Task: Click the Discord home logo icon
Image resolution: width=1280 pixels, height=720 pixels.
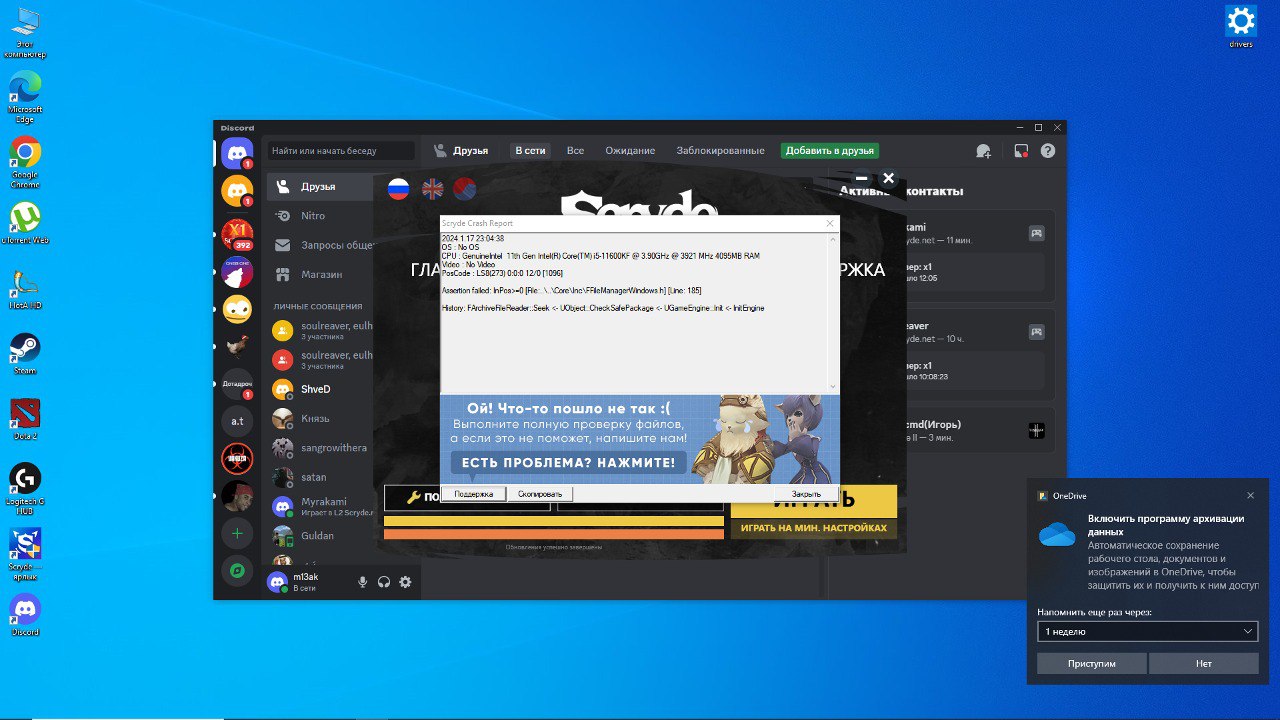Action: [x=237, y=153]
